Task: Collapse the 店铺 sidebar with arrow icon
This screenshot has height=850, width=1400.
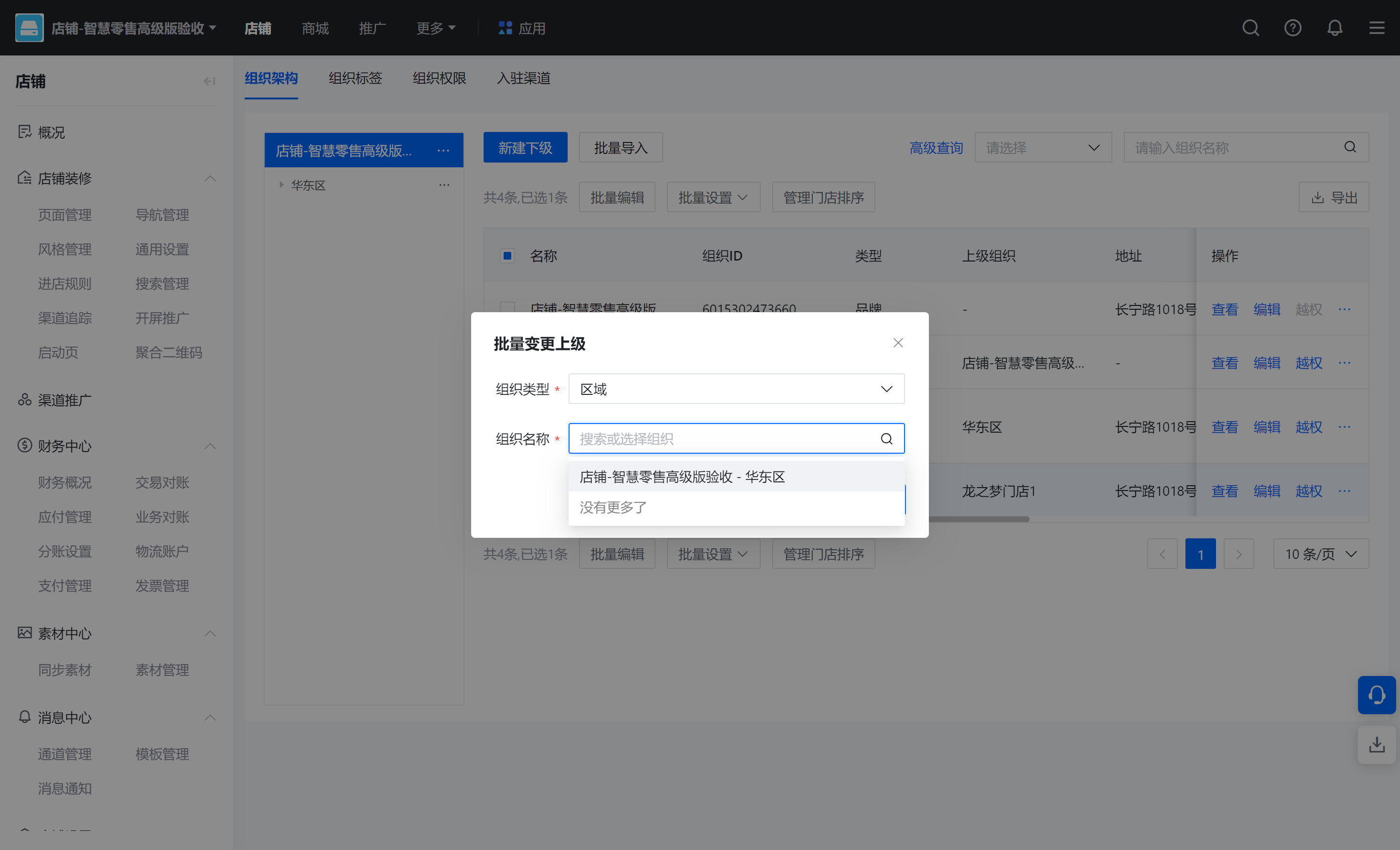Action: 210,81
